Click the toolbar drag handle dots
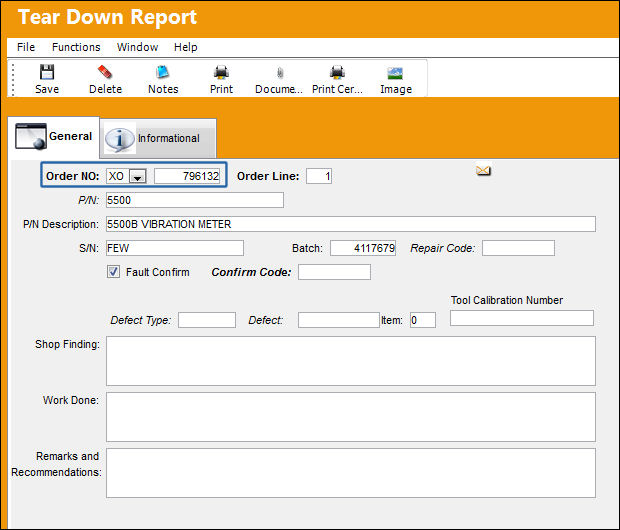The height and width of the screenshot is (530, 620). [13, 80]
